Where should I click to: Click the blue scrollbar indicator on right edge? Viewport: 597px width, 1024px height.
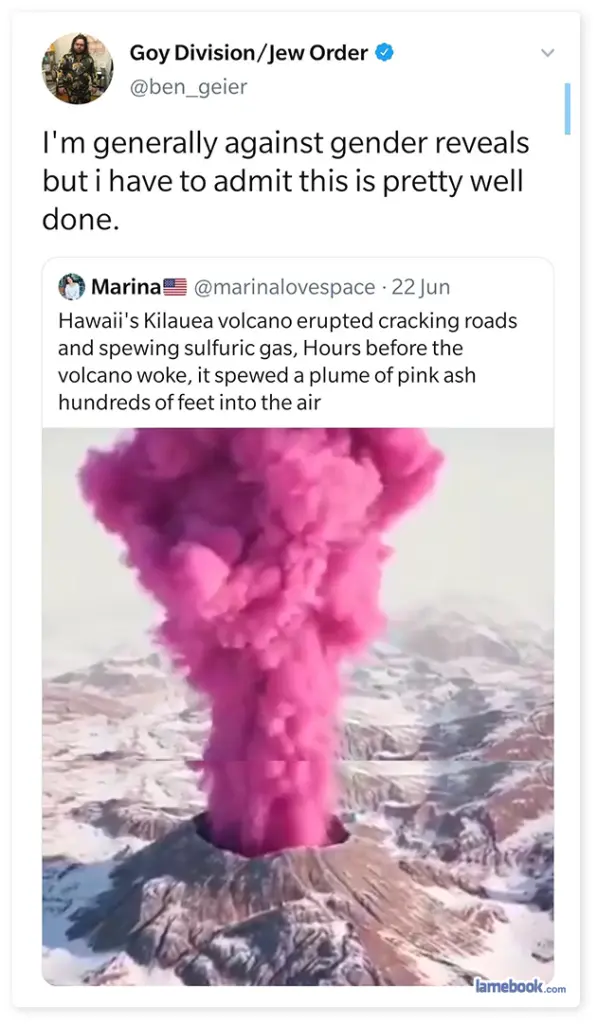tap(568, 109)
